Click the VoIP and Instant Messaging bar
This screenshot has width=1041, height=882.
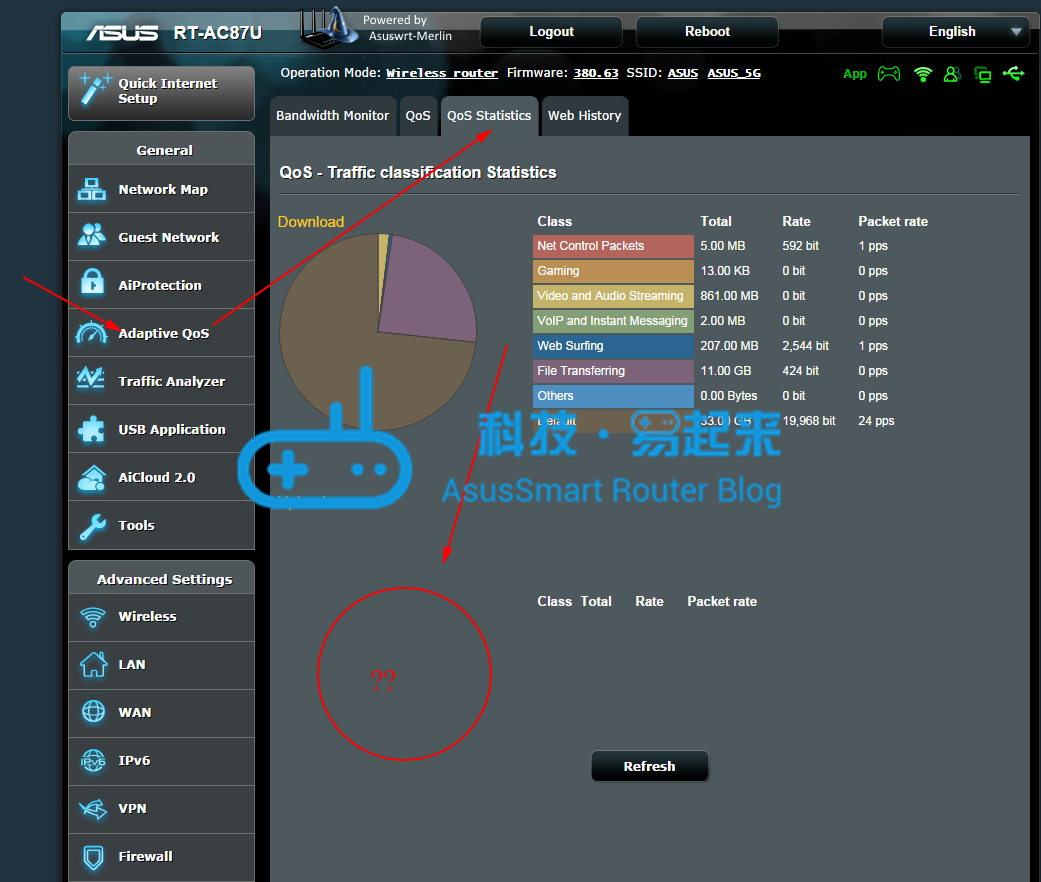(613, 321)
